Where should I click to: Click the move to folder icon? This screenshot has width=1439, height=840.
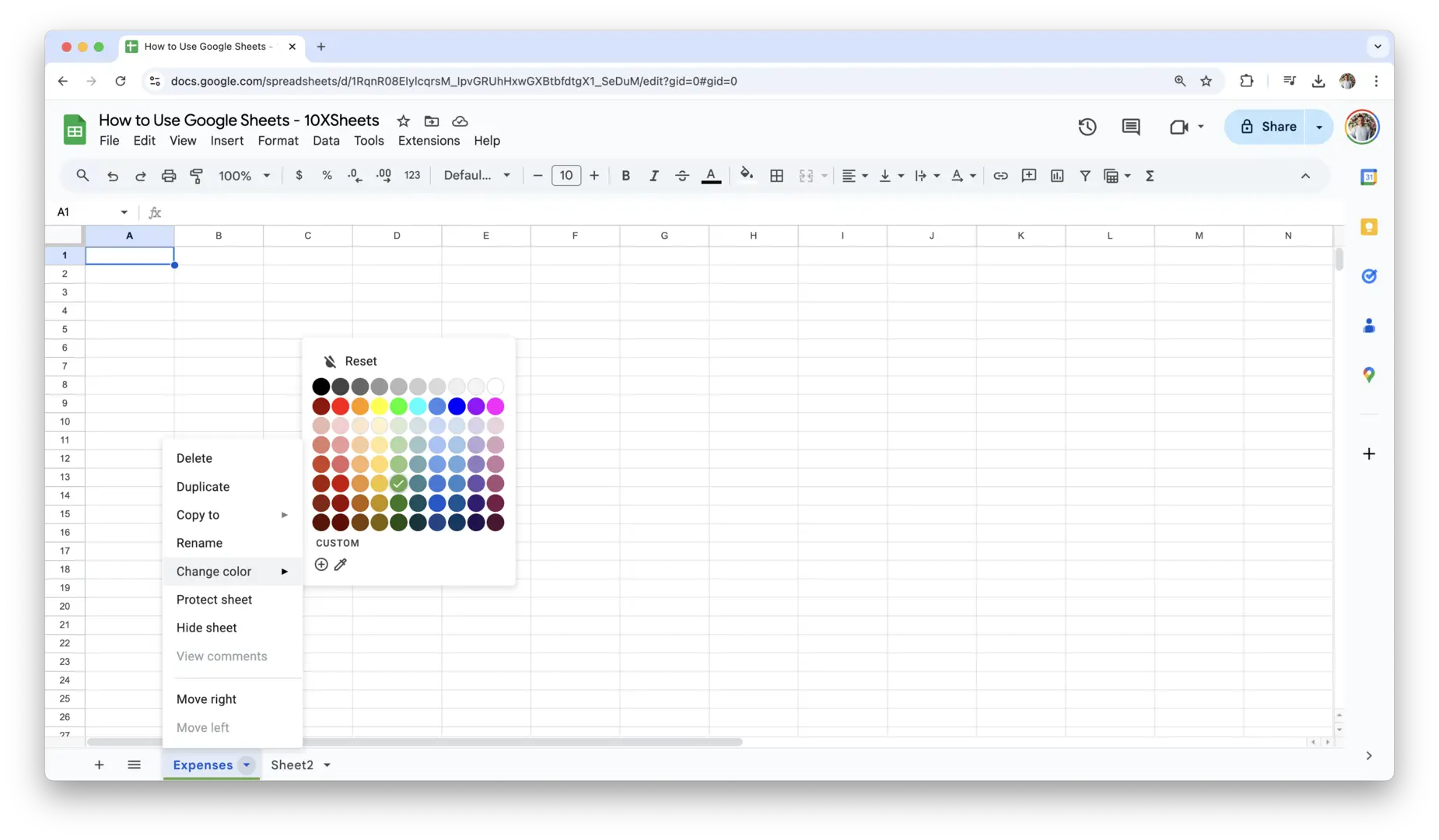[x=432, y=121]
